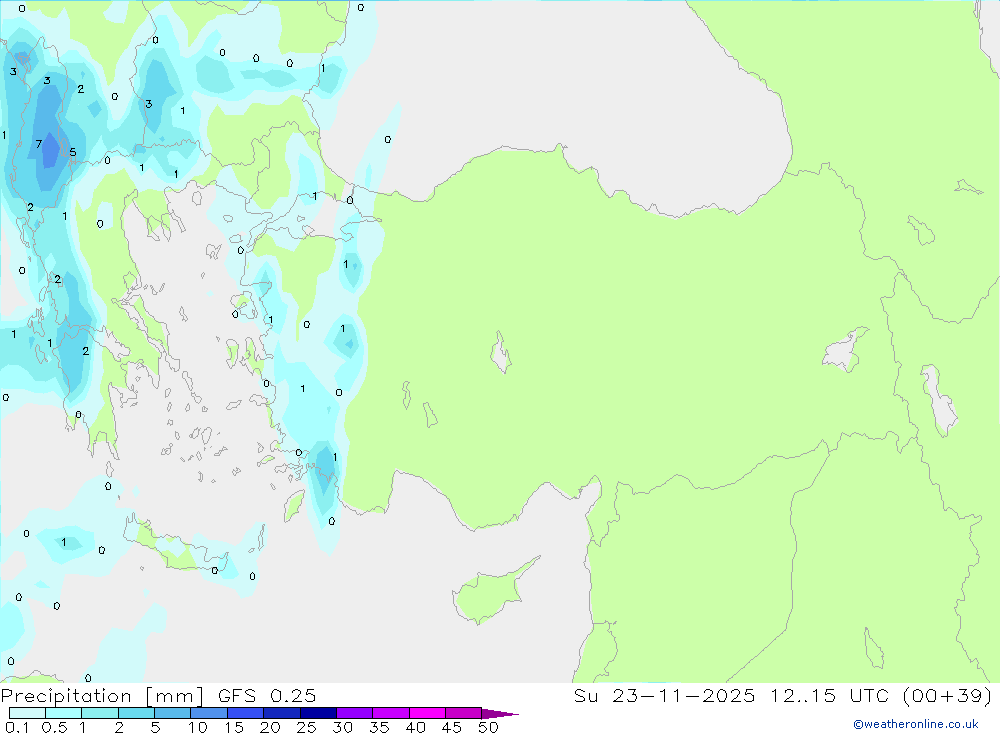
Task: Pick the 5–10 mm legend color swatch
Action: pos(173,713)
